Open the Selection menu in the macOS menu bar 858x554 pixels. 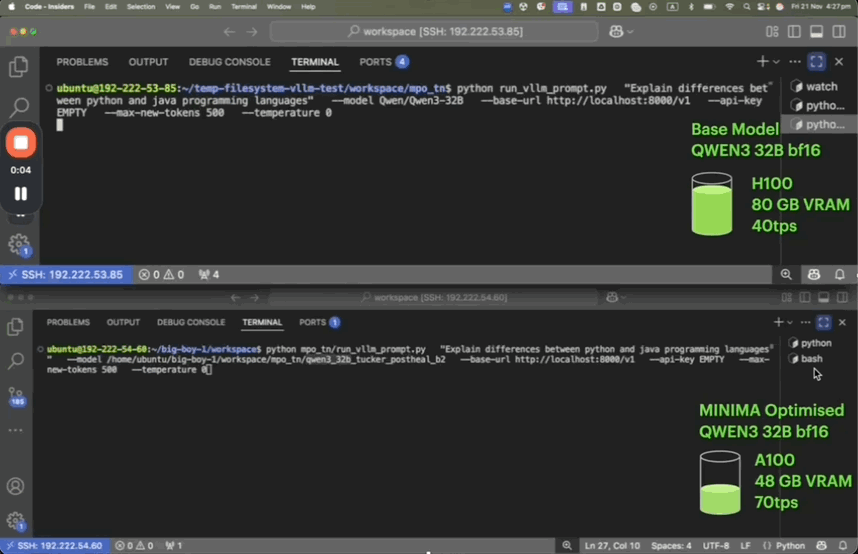point(141,7)
